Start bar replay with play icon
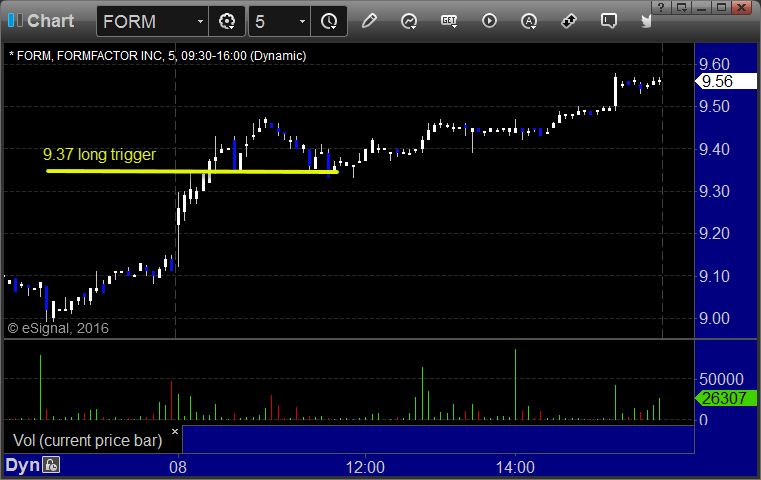Viewport: 761px width, 480px height. 489,21
